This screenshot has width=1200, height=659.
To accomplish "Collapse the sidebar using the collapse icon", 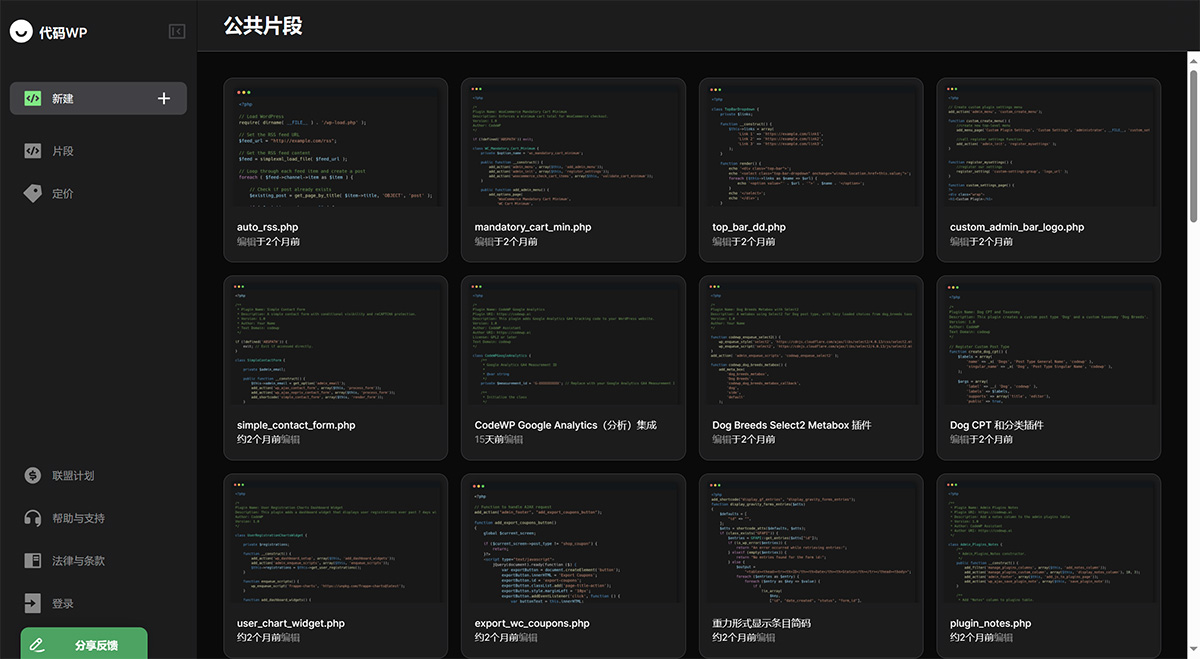I will (177, 31).
